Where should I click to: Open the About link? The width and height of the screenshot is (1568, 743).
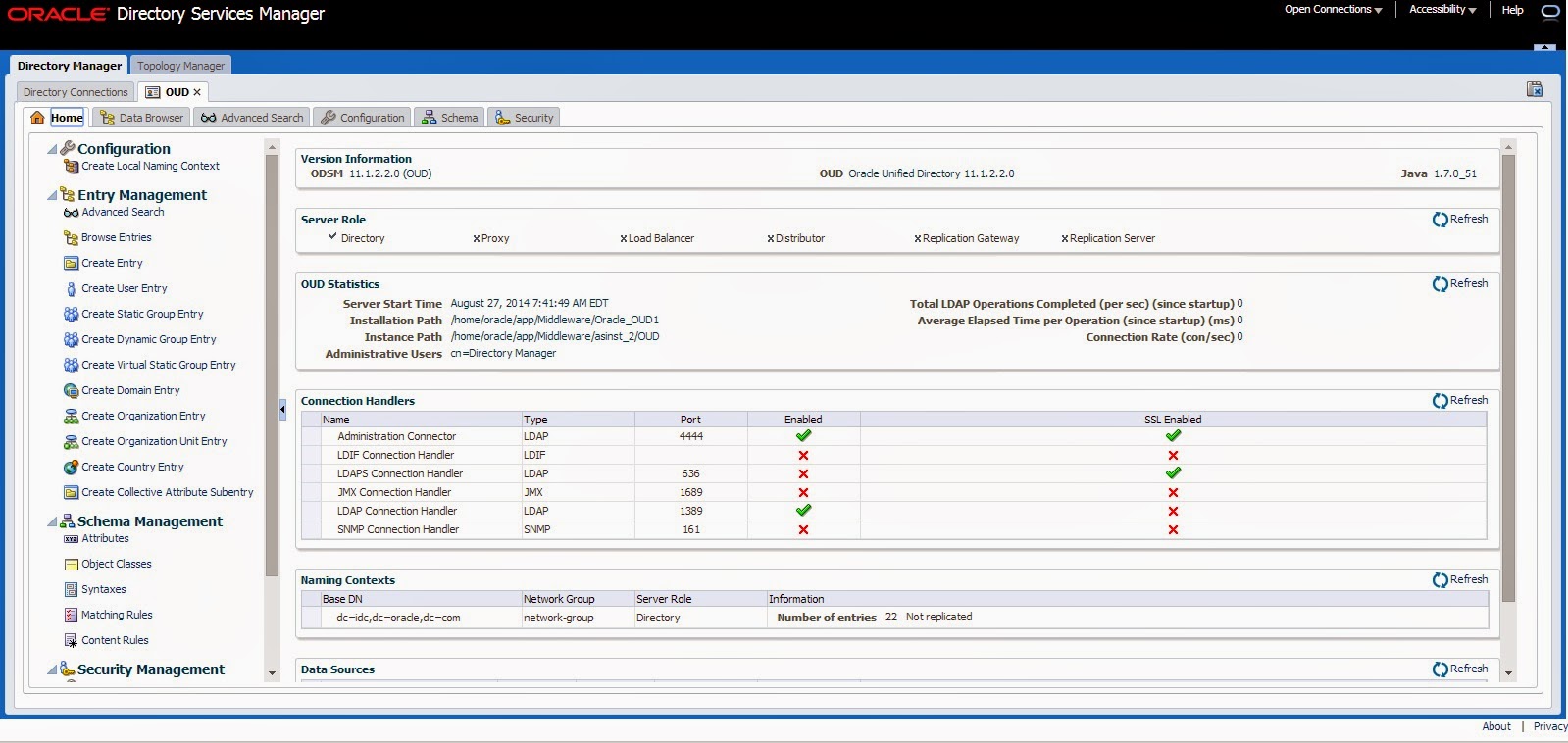pos(1496,727)
